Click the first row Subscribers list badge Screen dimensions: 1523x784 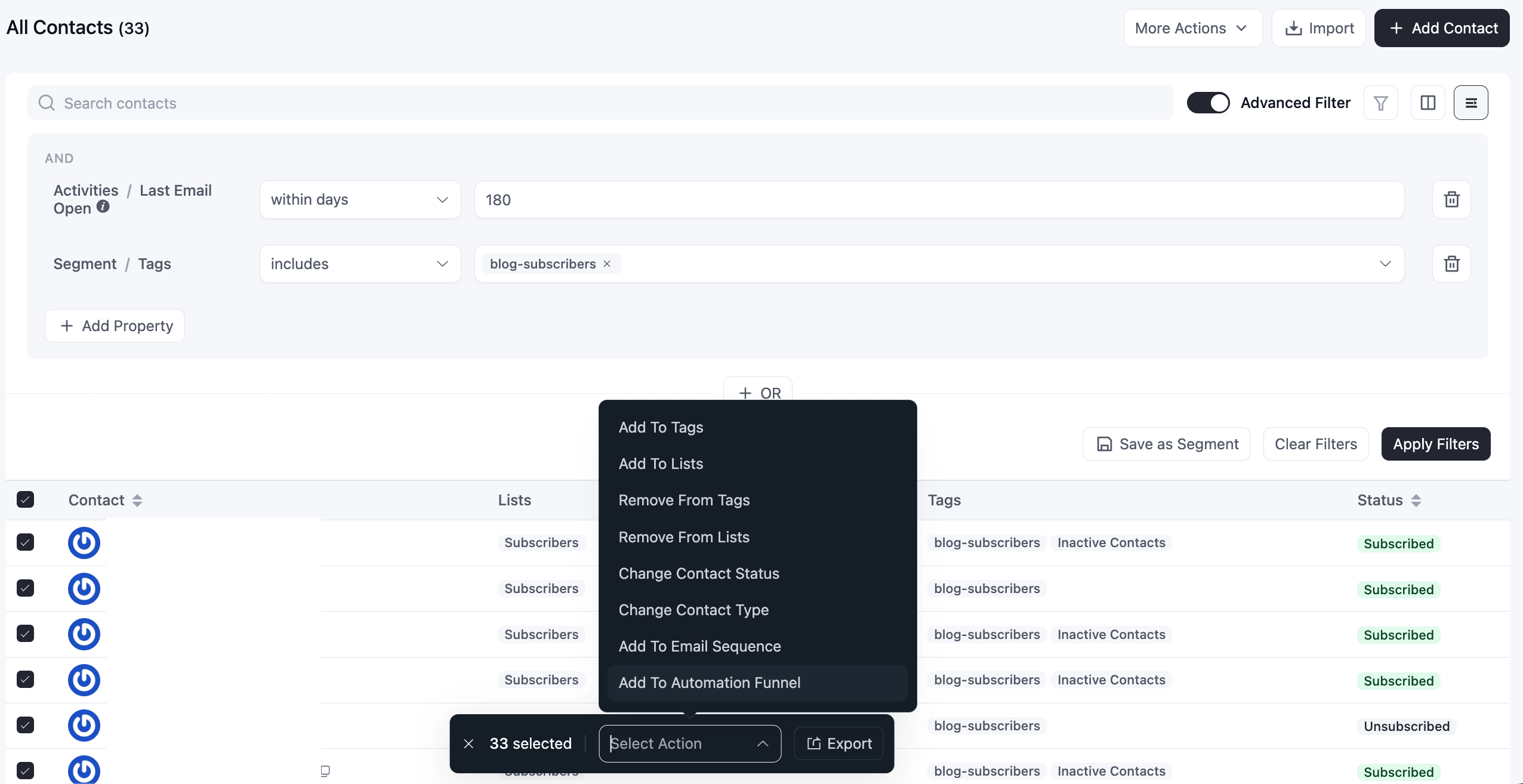pyautogui.click(x=541, y=543)
